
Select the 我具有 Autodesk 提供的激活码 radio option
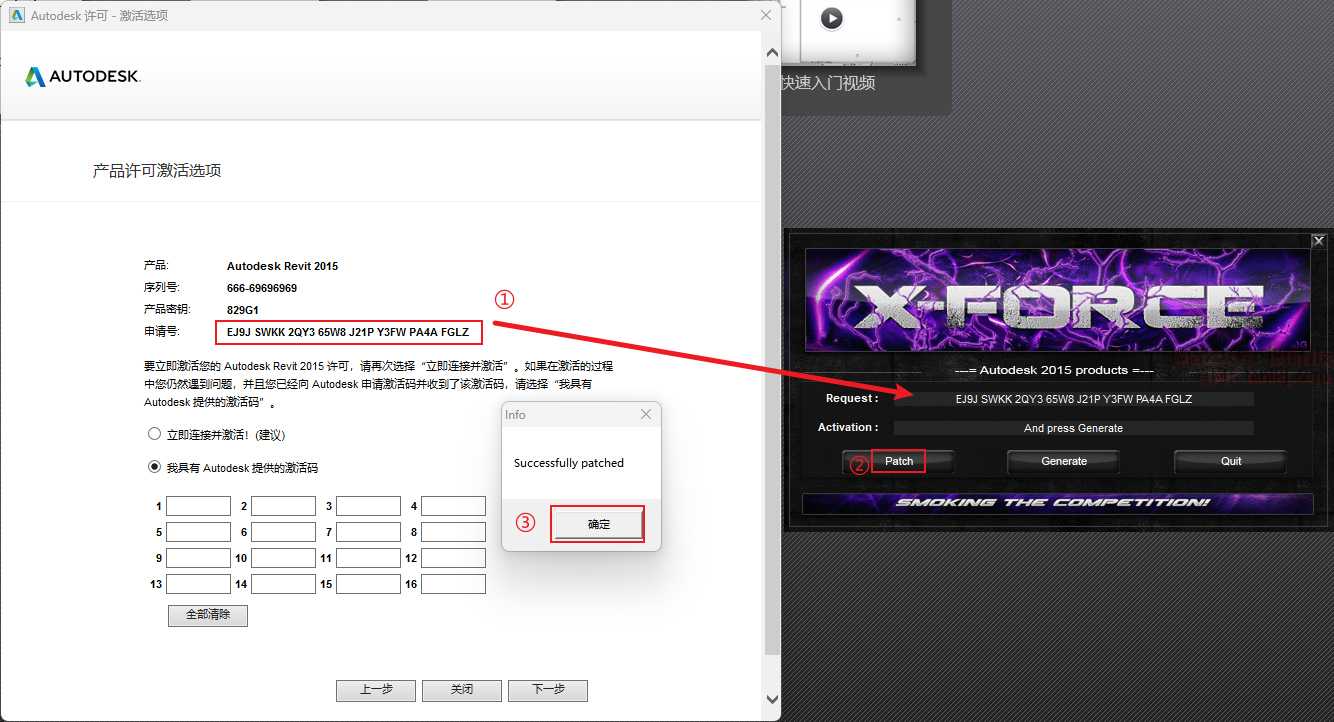click(154, 467)
